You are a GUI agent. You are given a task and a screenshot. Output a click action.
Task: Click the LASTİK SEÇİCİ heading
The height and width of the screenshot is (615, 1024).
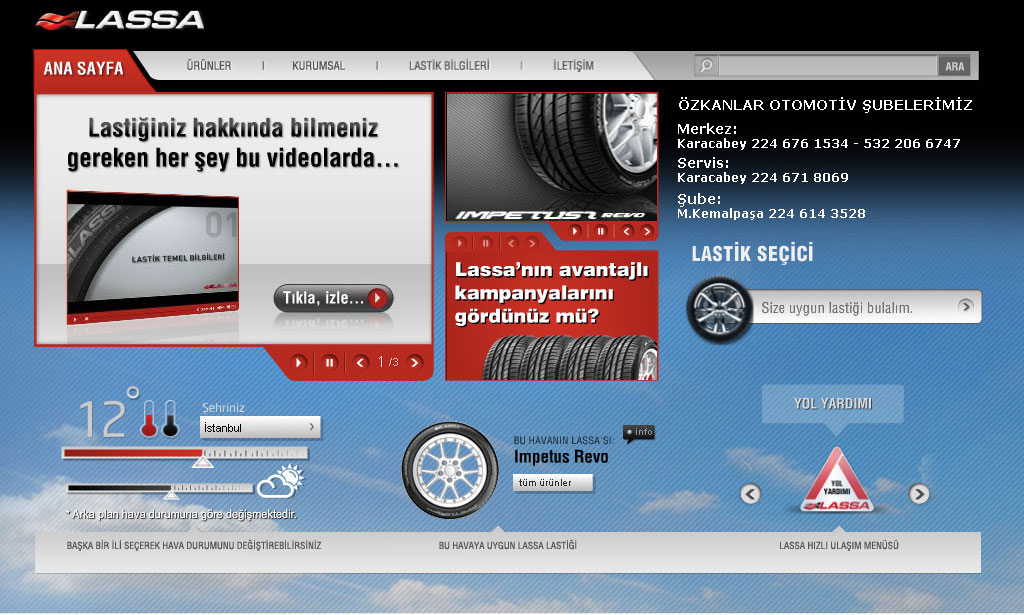click(x=752, y=253)
